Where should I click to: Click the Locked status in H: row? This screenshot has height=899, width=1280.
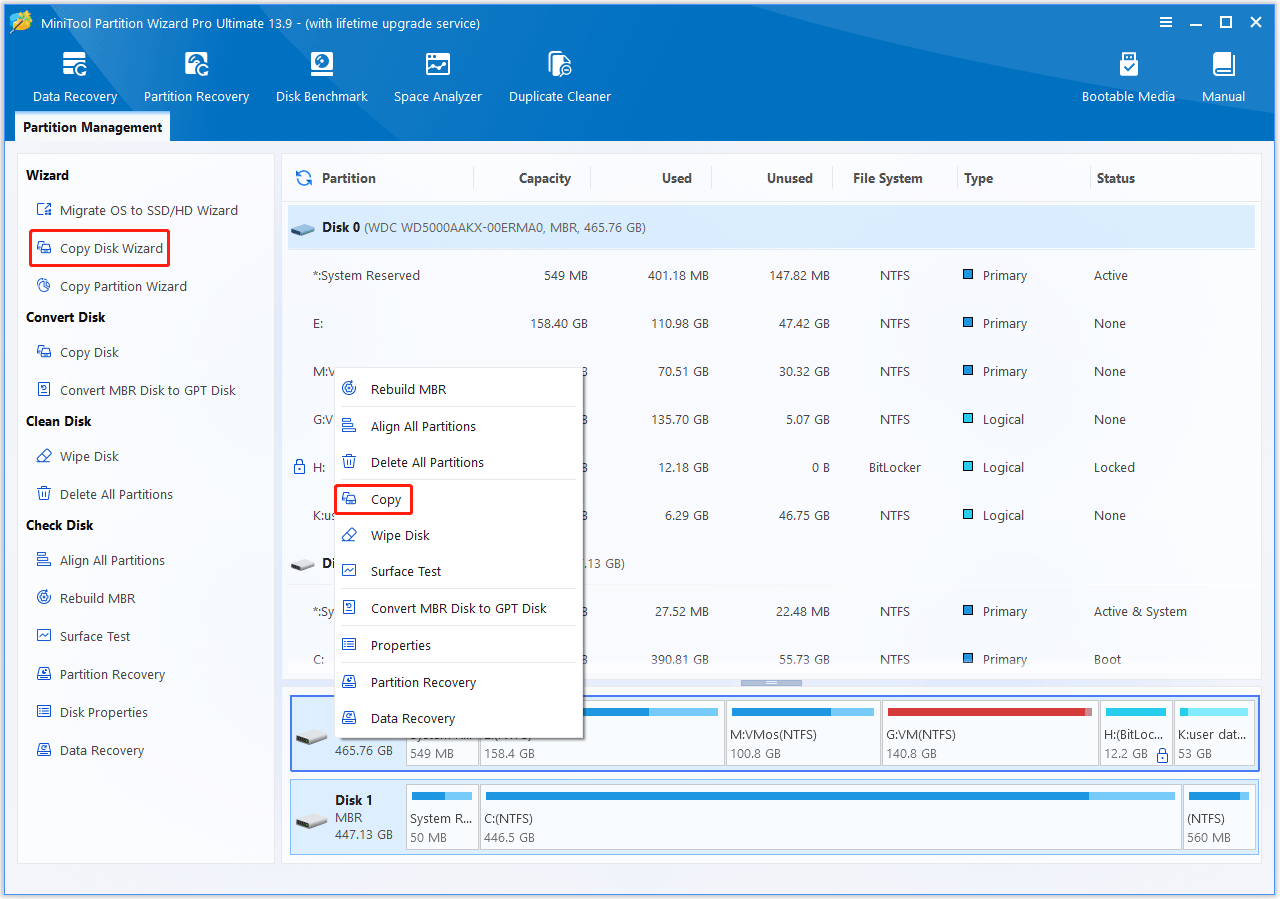1114,467
